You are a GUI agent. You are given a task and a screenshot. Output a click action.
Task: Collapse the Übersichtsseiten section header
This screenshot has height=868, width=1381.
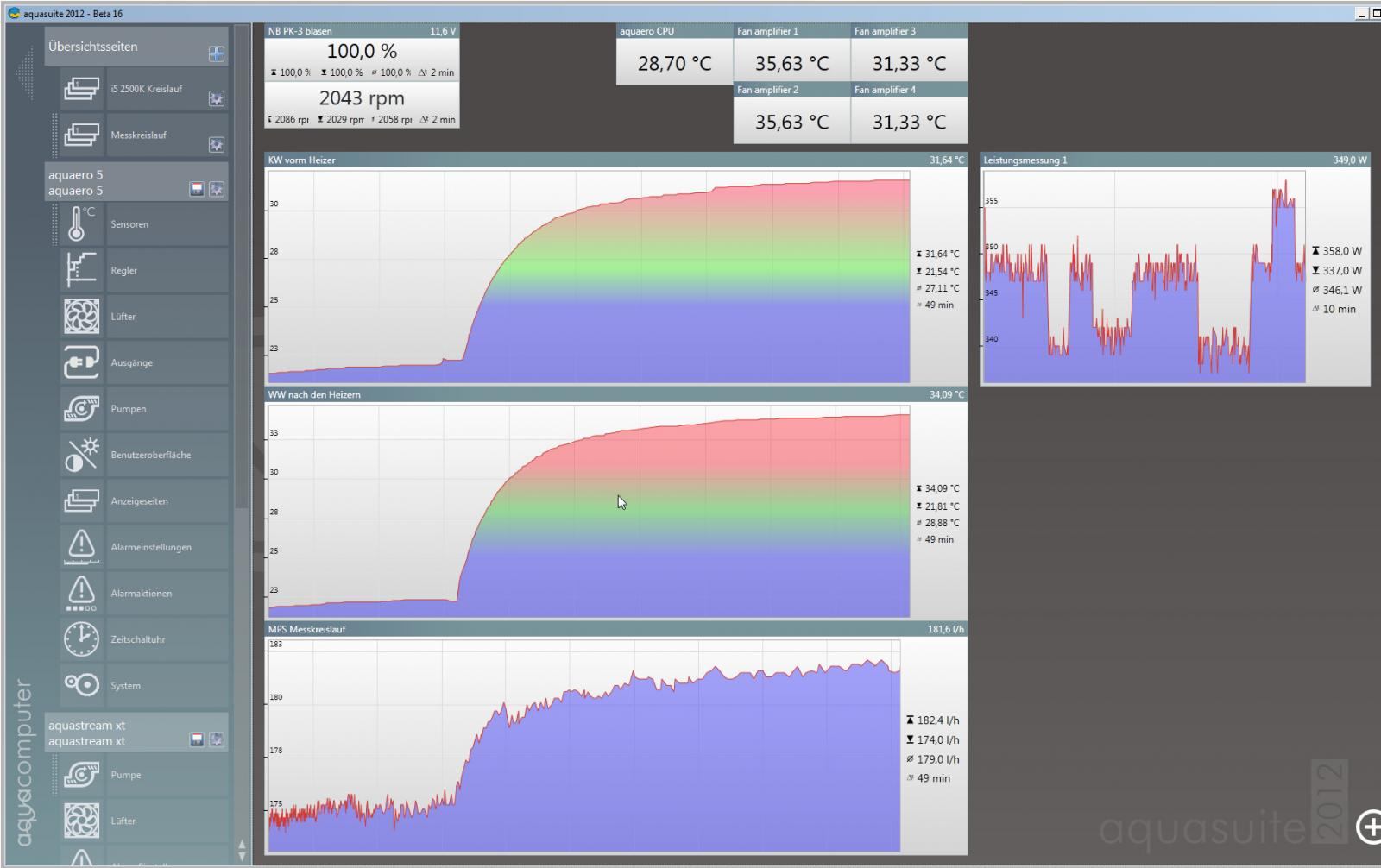point(136,47)
